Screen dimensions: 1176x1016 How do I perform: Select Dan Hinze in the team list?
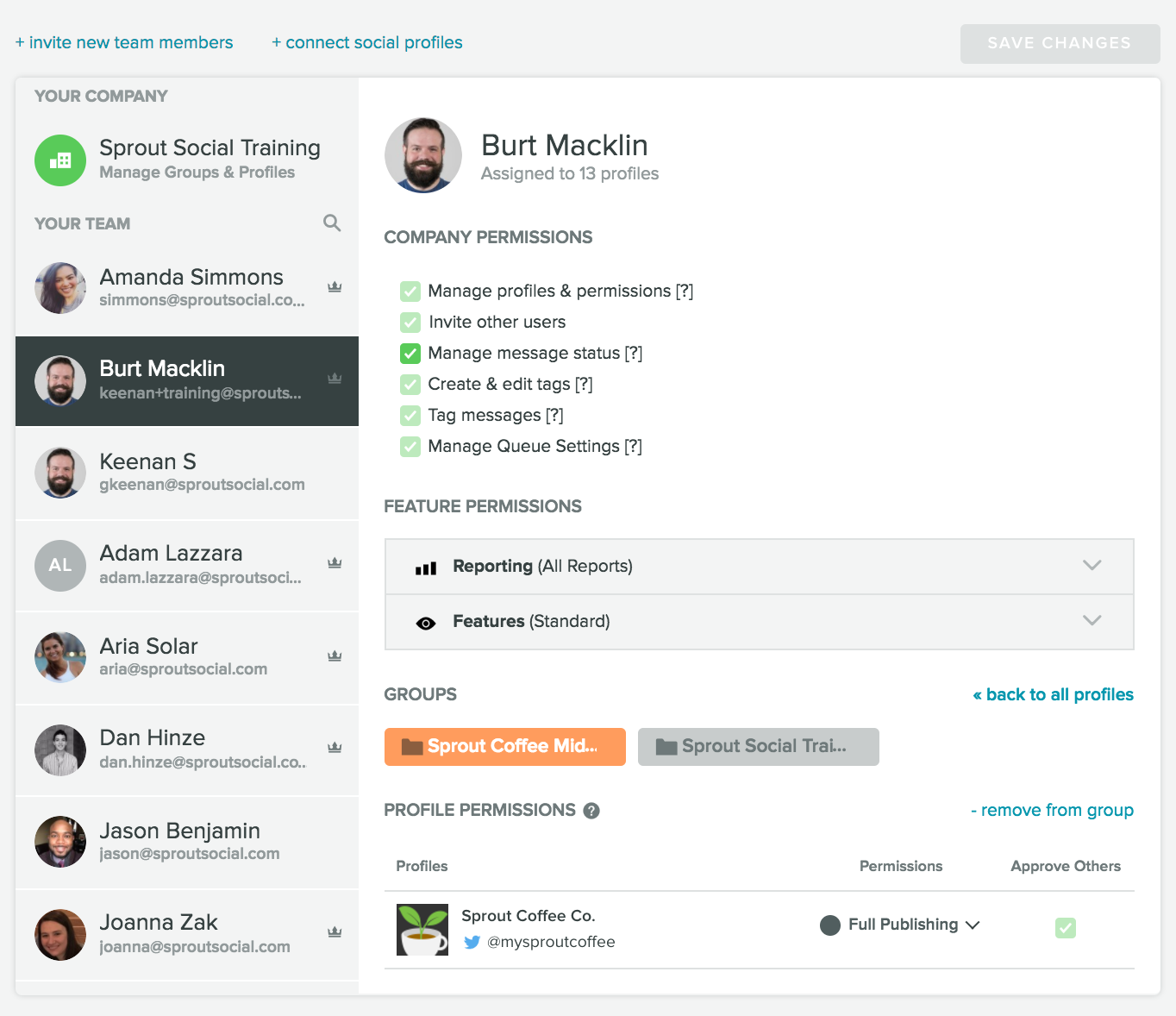click(x=187, y=749)
